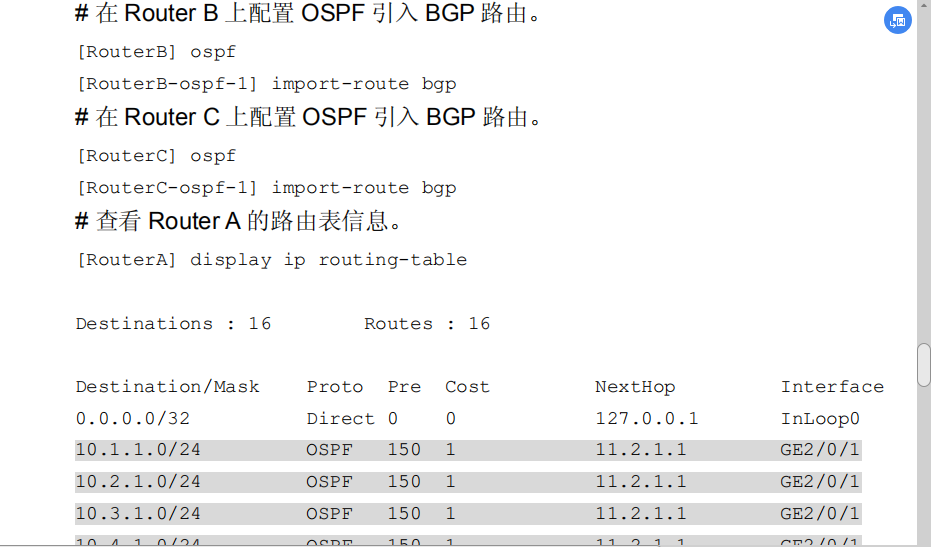The width and height of the screenshot is (931, 547).
Task: Click the "[RouterC] ospf" command line
Action: pyautogui.click(x=156, y=156)
